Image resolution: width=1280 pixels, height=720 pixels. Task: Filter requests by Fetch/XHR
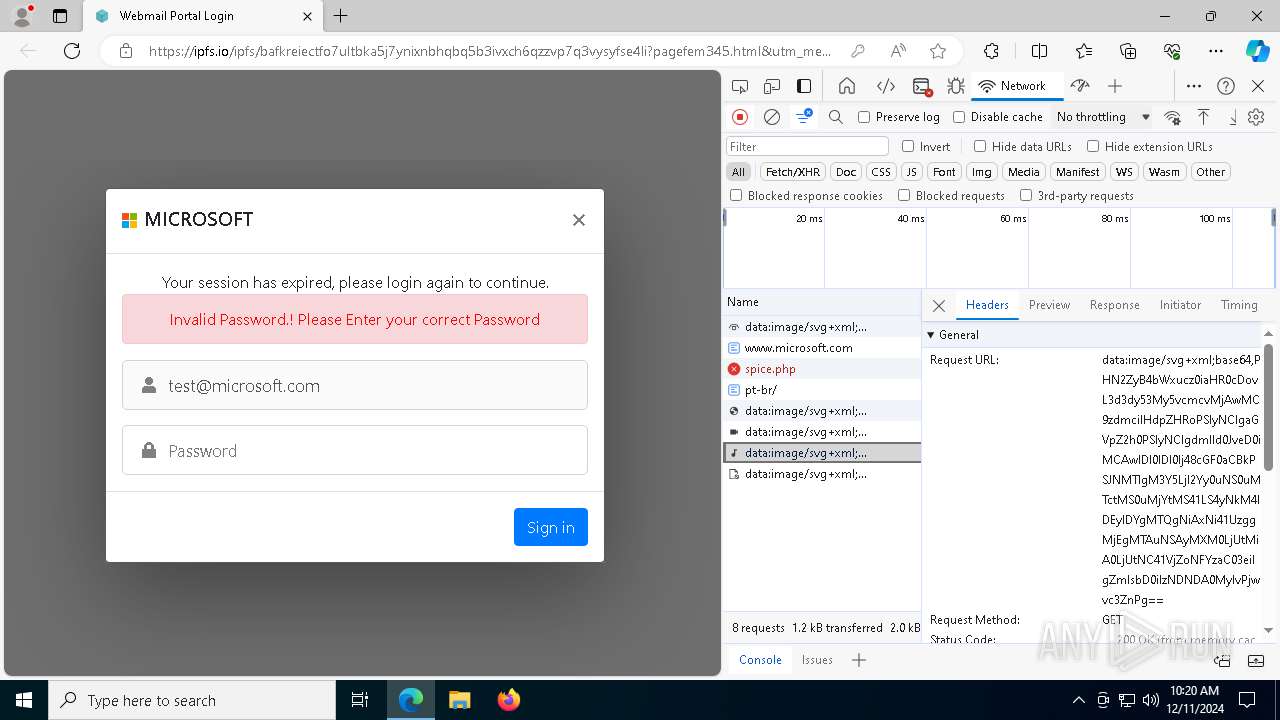point(793,172)
